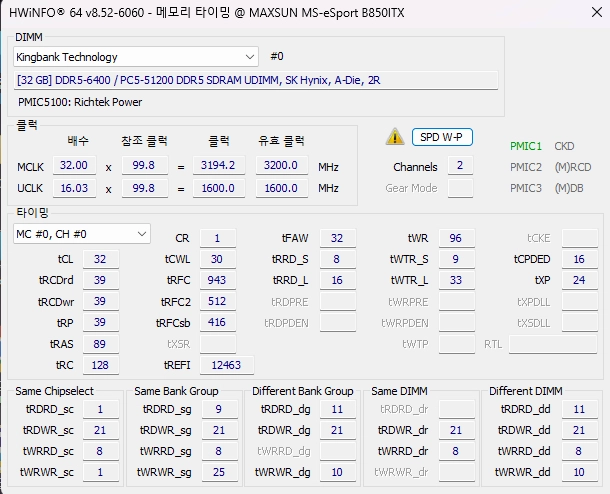
Task: Click the tXP value 24
Action: [x=580, y=280]
